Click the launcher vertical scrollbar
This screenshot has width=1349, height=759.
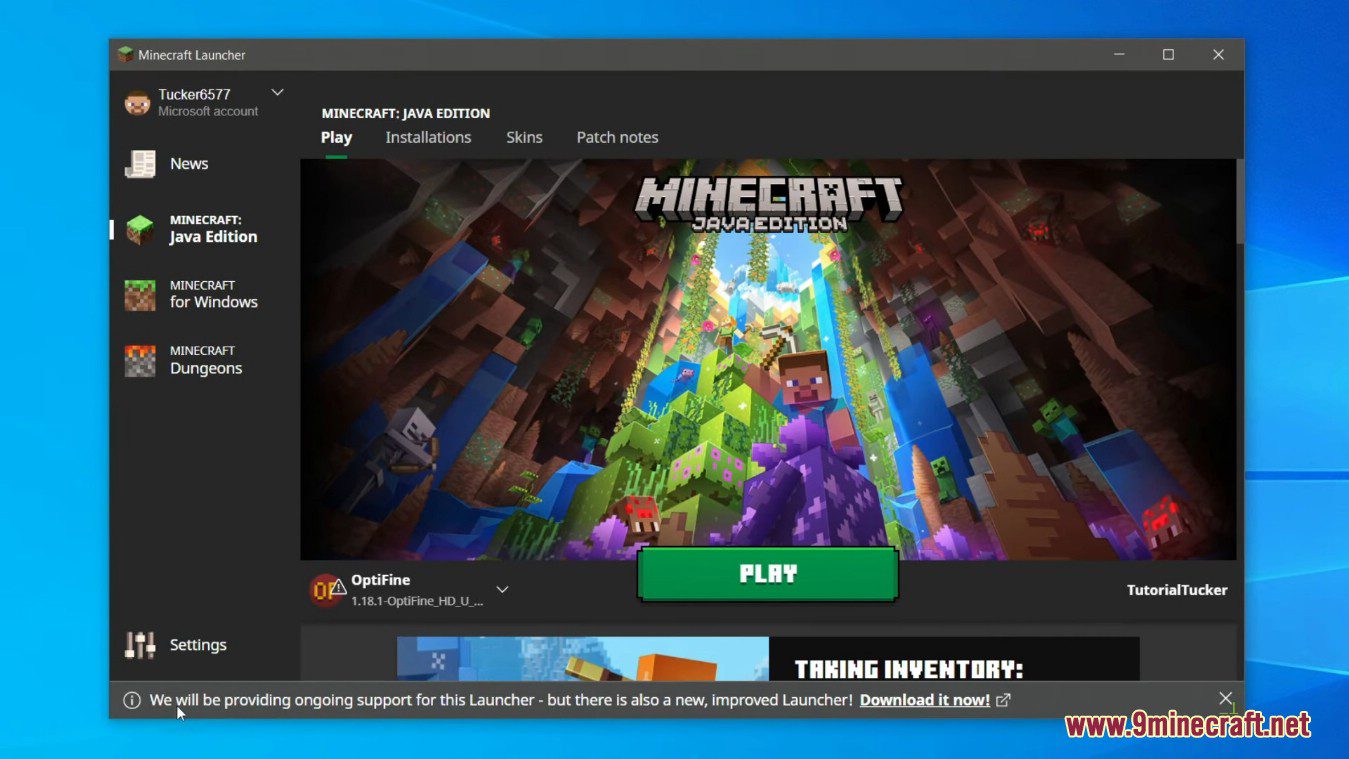(x=1240, y=200)
